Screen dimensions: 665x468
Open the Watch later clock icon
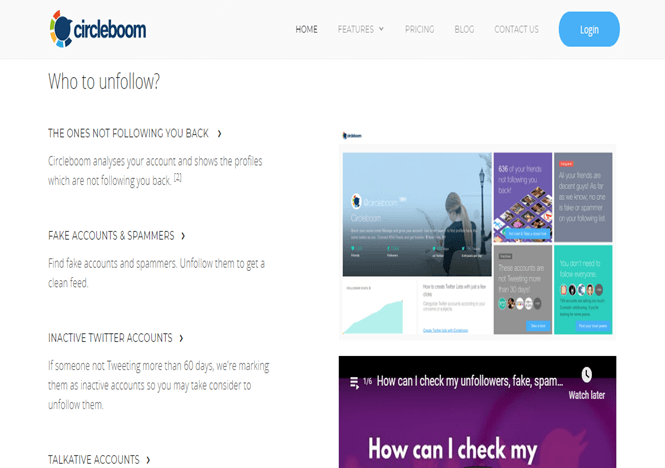pyautogui.click(x=587, y=375)
